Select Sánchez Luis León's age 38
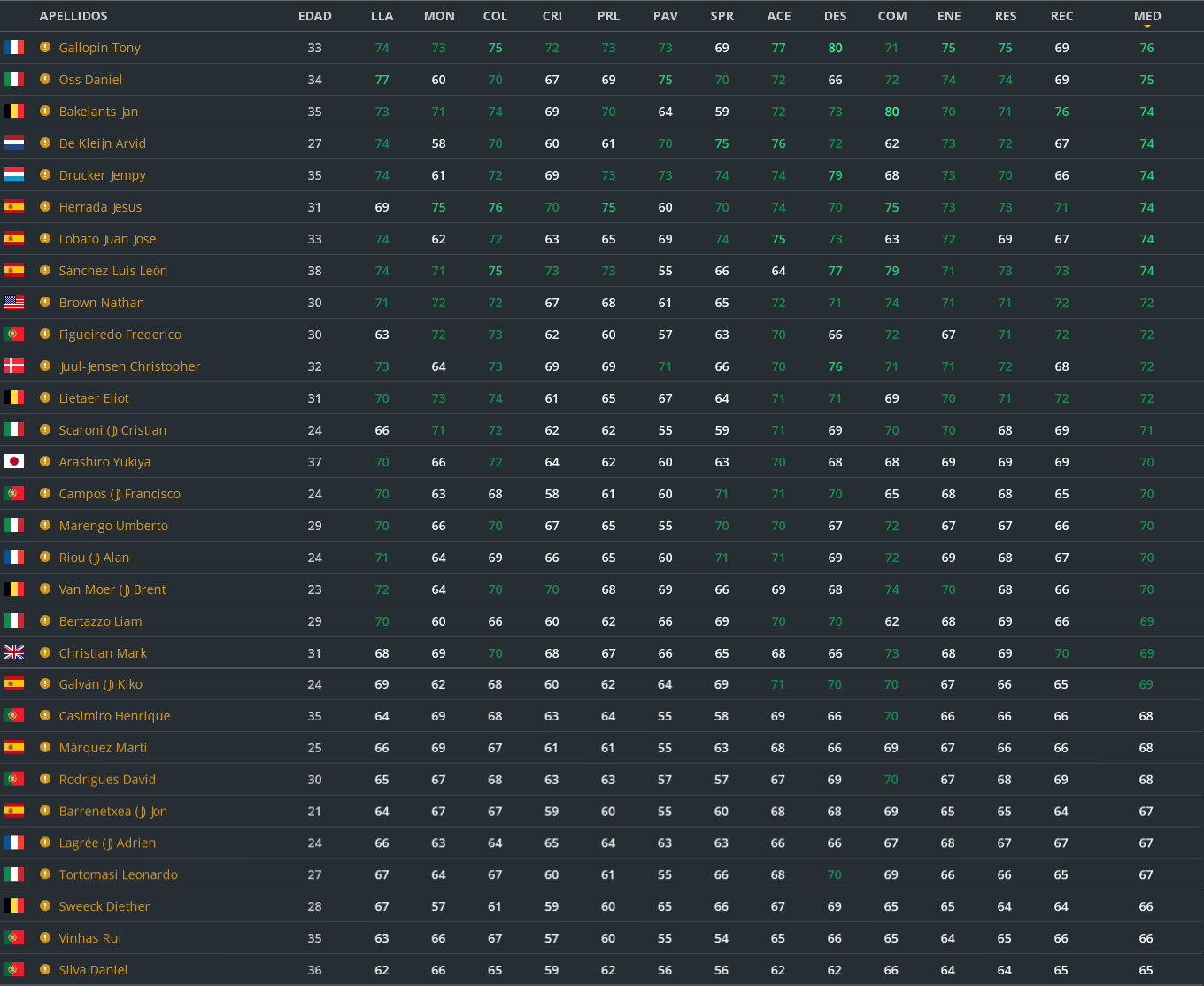 (x=315, y=271)
